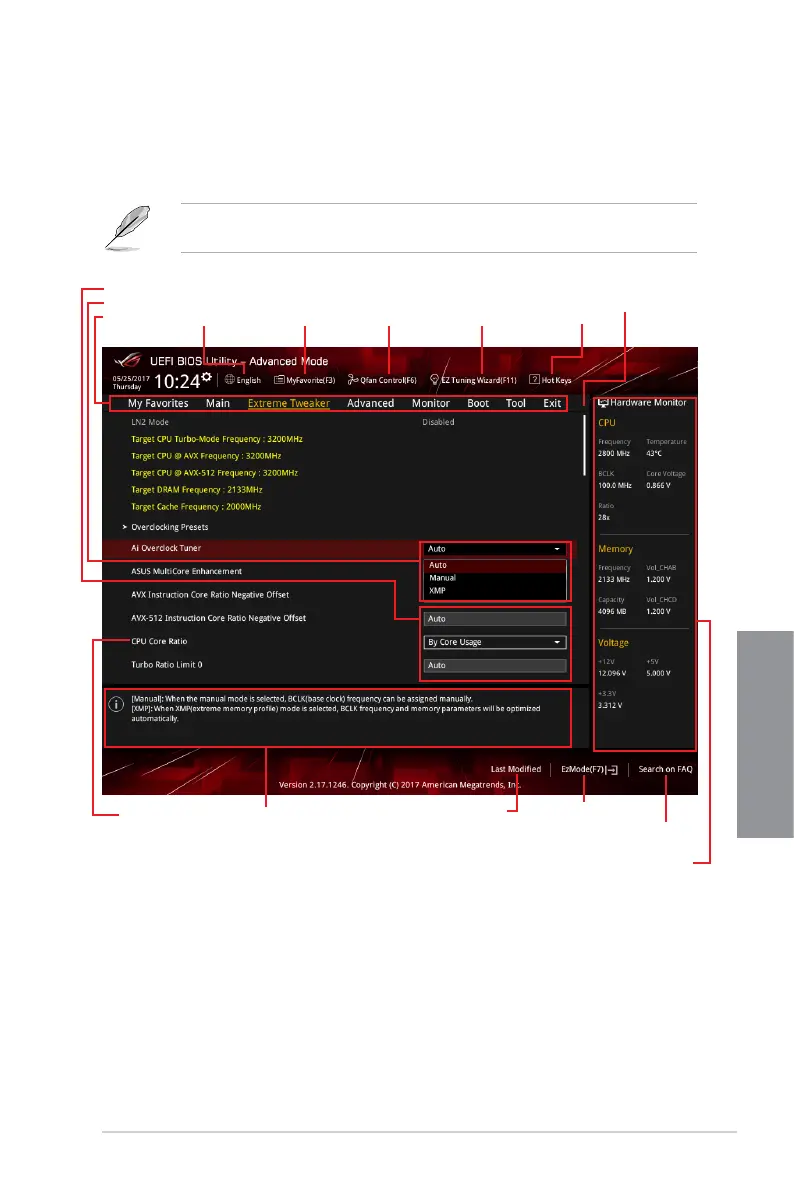
Task: Select AVX Instruction Core Ratio Negative Offset
Action: pos(210,595)
